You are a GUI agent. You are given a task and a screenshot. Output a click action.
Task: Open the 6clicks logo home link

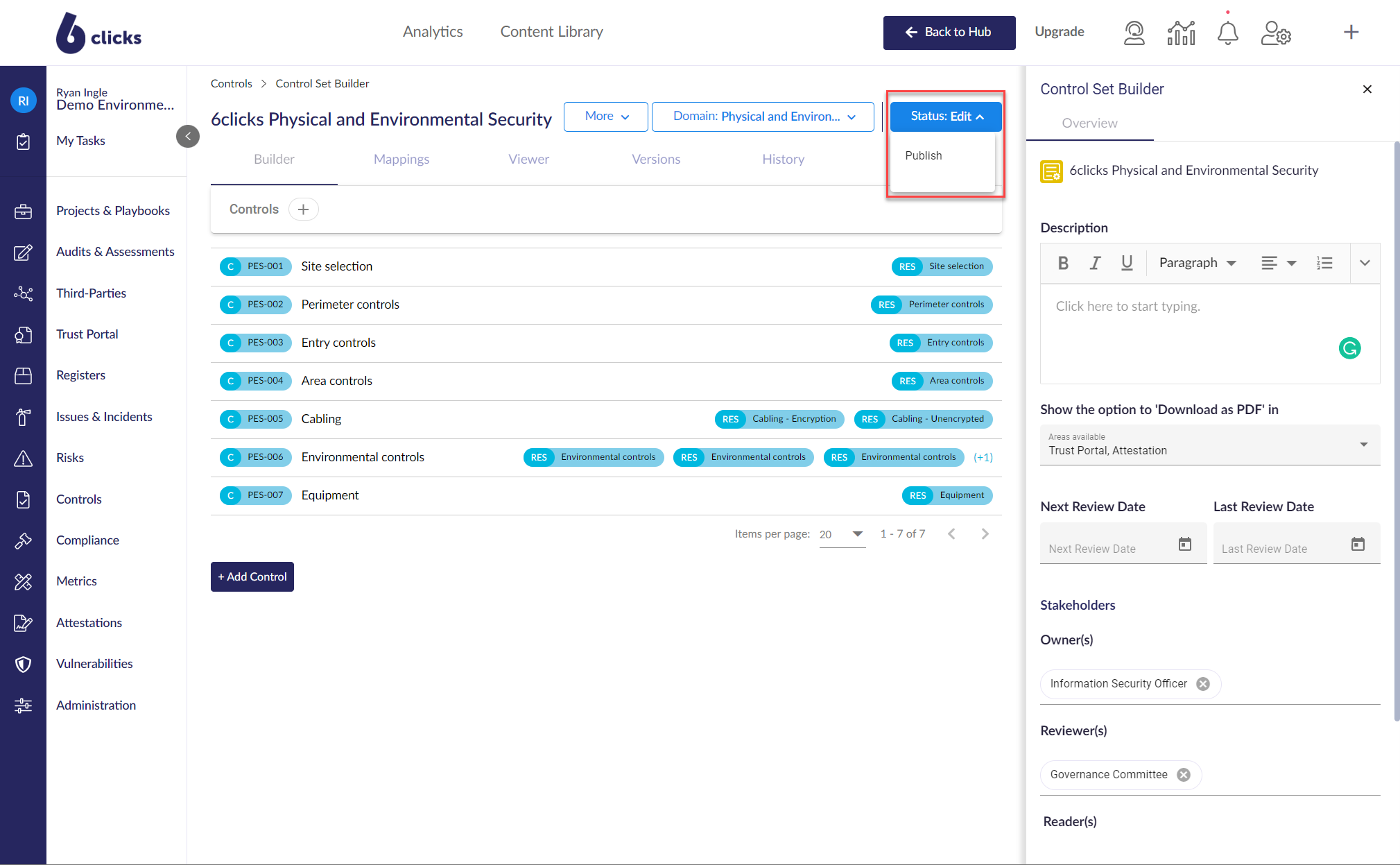98,33
